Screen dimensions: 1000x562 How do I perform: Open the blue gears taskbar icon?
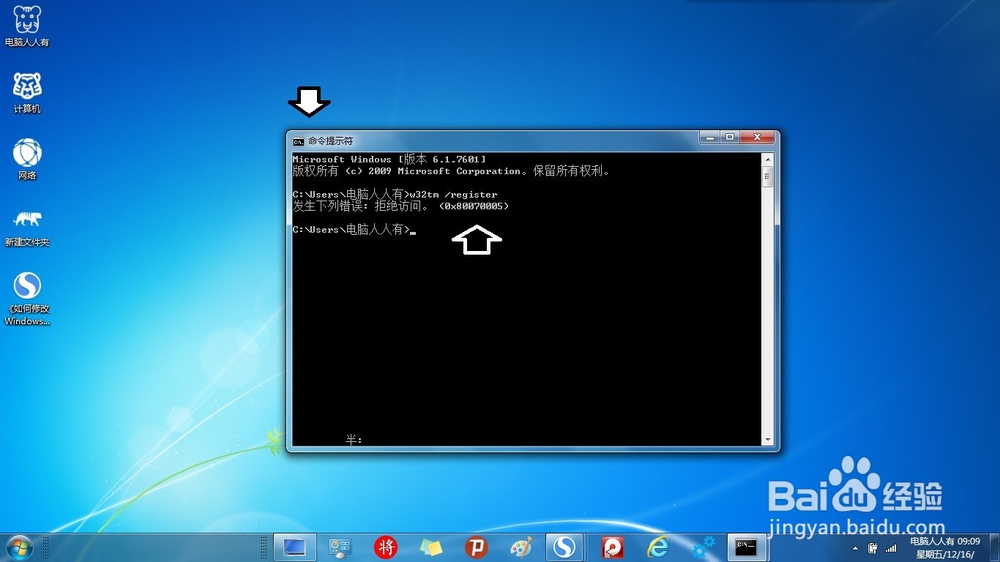pos(703,547)
